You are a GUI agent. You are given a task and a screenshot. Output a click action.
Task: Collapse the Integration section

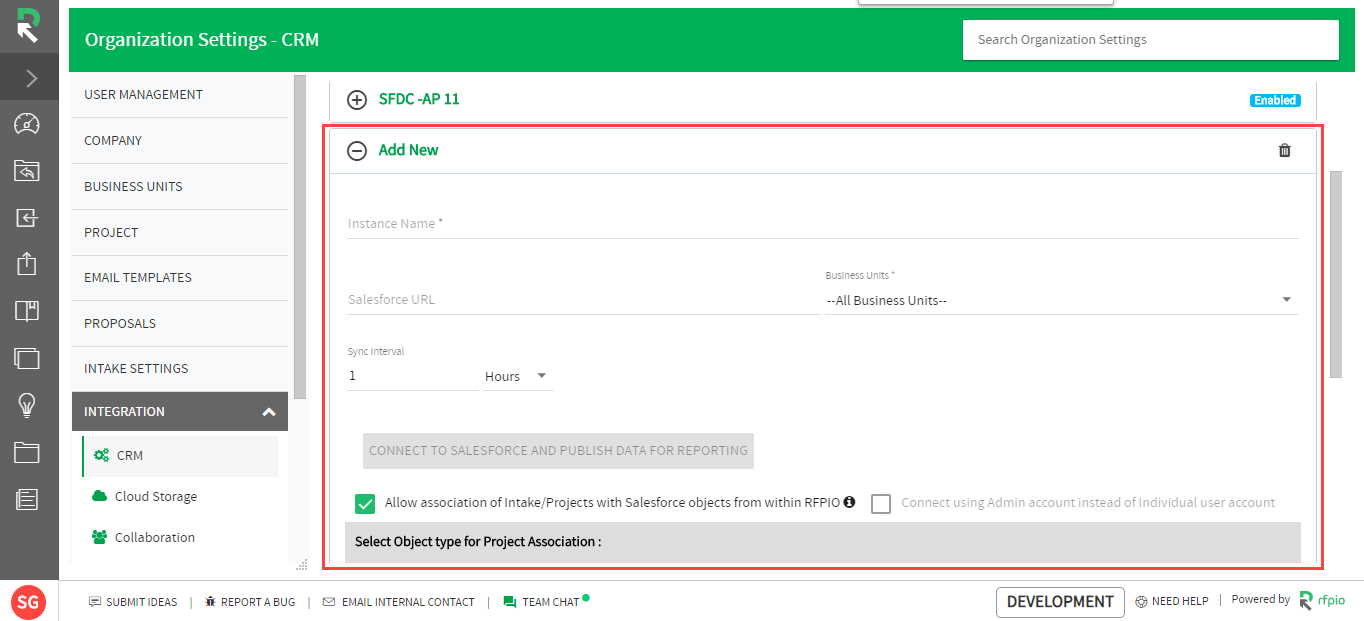click(x=180, y=412)
